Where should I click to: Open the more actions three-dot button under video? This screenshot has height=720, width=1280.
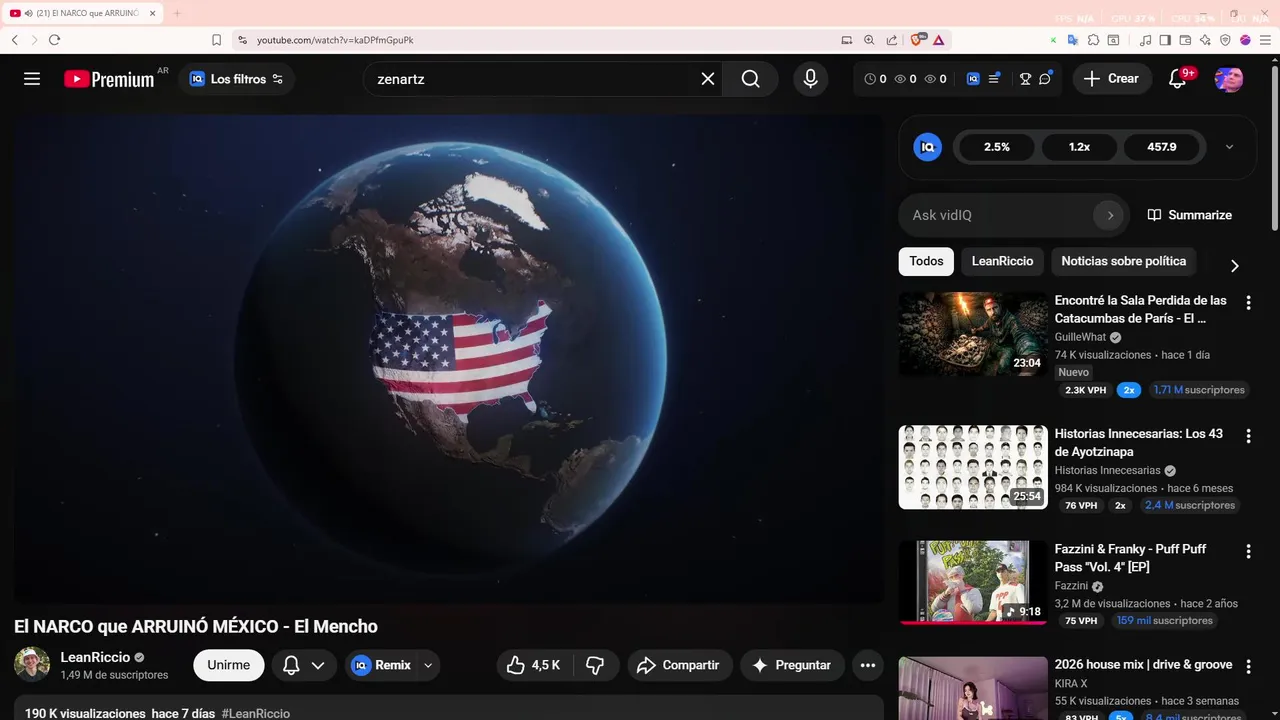pyautogui.click(x=868, y=665)
